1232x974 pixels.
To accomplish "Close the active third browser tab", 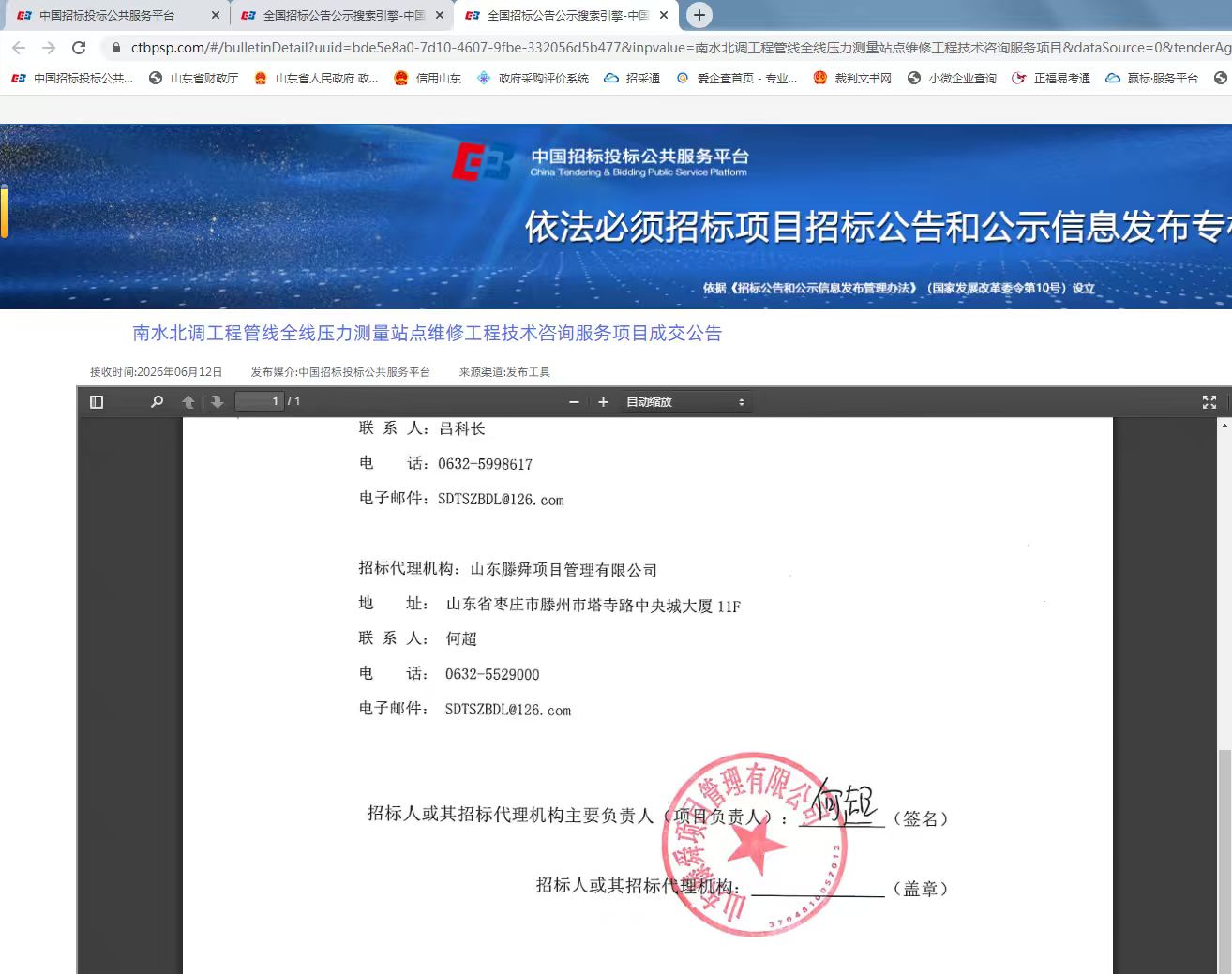I will point(664,15).
